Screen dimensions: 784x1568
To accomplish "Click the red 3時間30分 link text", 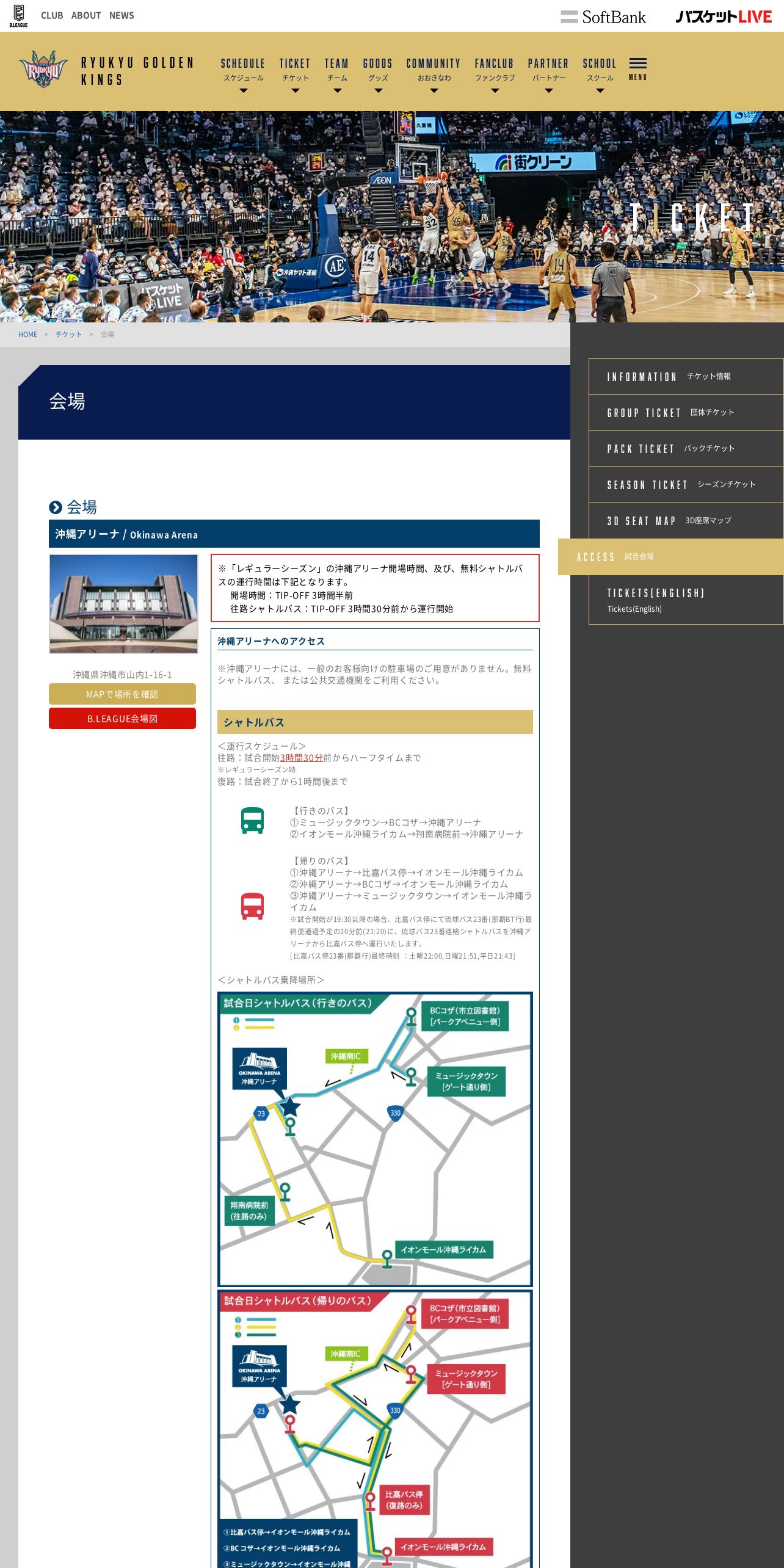I will 301,758.
